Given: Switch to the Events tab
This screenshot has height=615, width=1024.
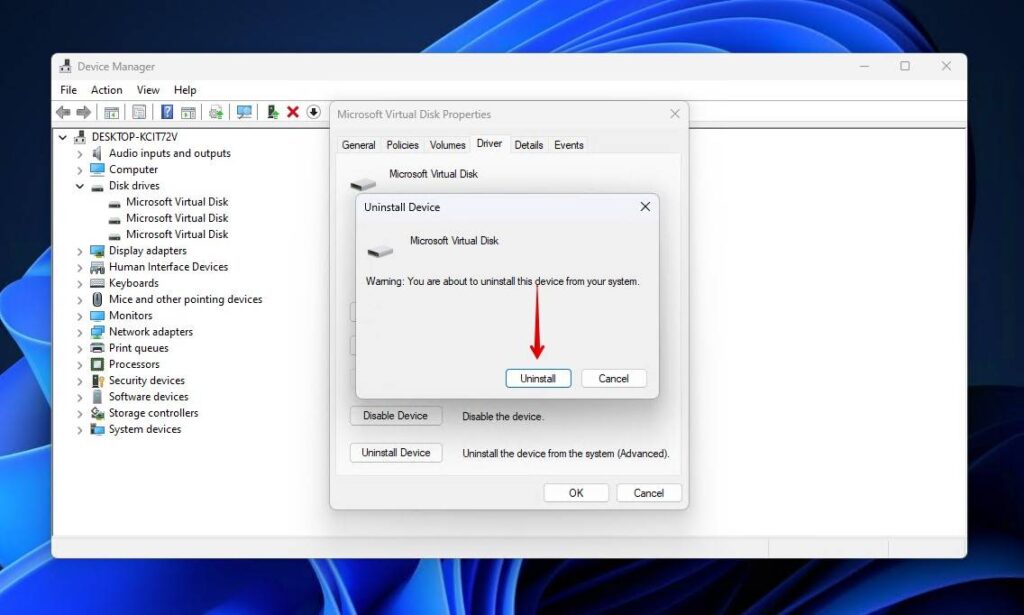Looking at the screenshot, I should click(568, 144).
